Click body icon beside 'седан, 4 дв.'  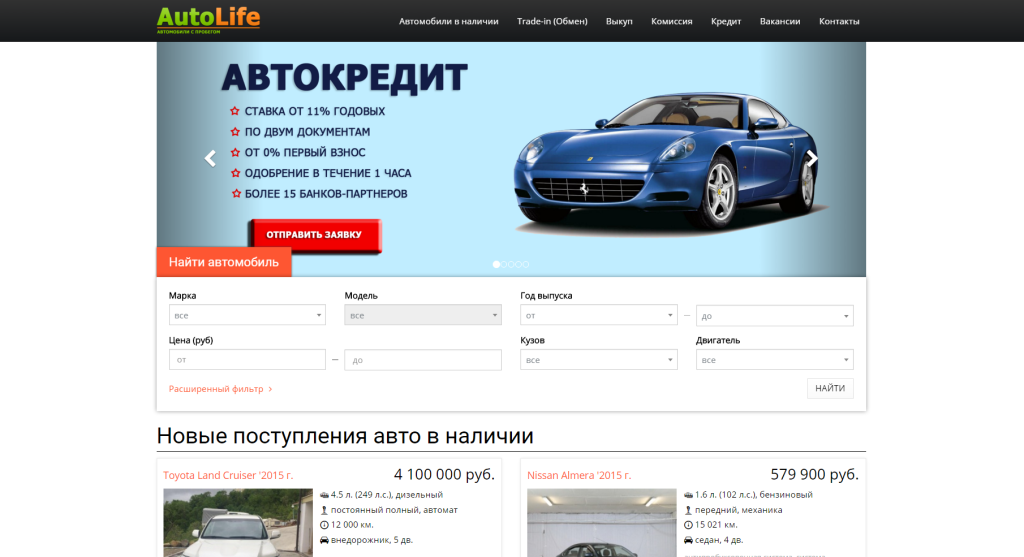pos(688,540)
